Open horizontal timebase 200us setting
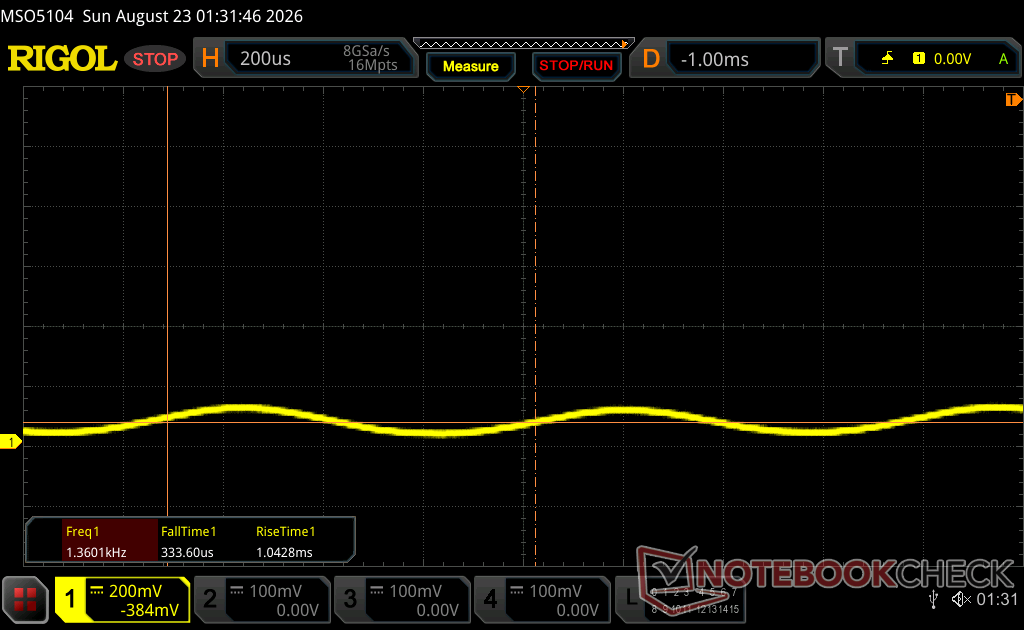This screenshot has height=630, width=1024. 265,59
